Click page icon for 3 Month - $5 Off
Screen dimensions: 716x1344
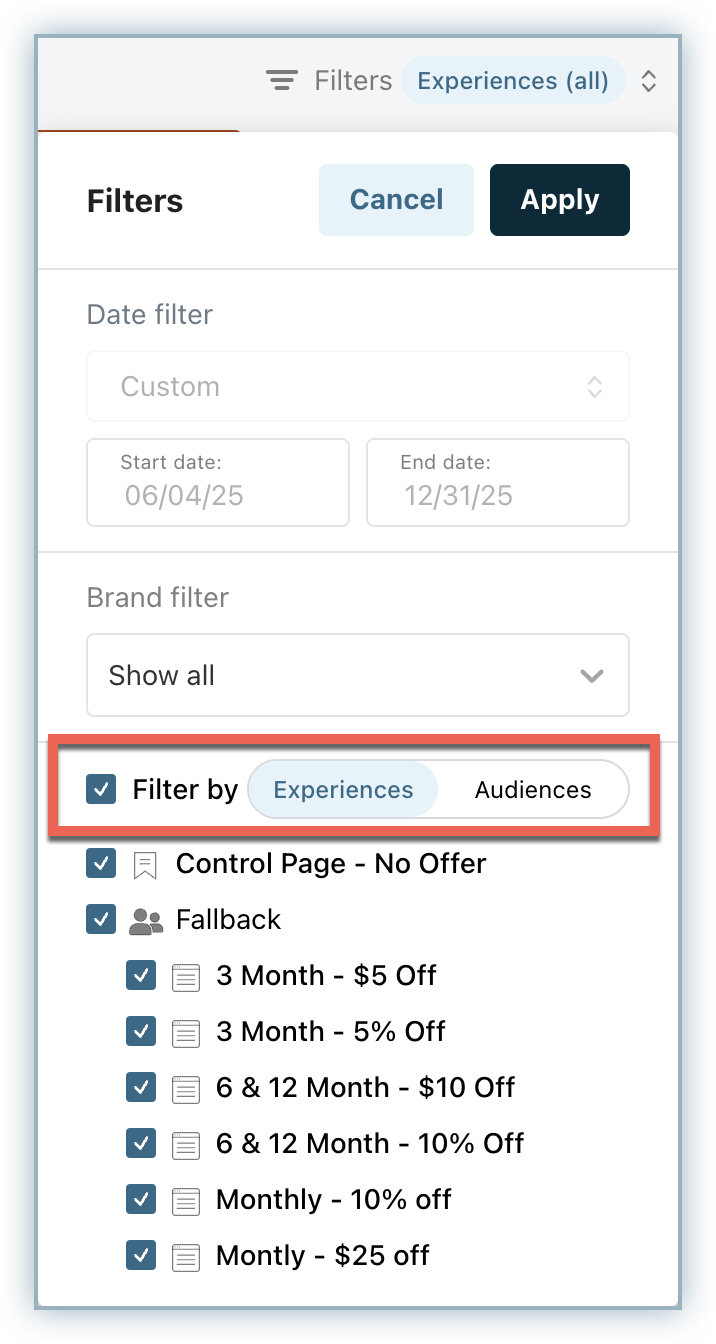186,976
